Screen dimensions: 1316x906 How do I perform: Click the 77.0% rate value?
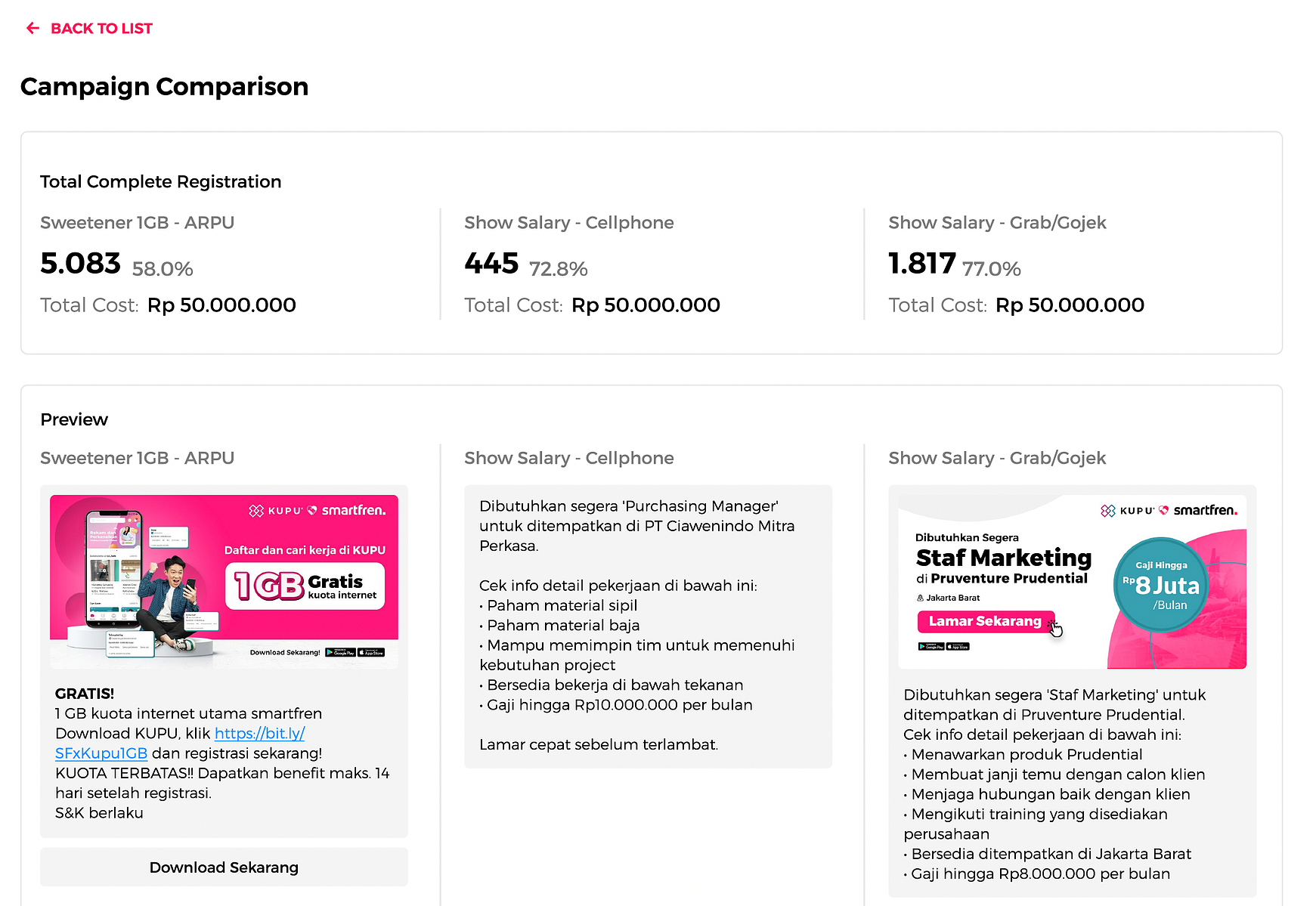[x=991, y=269]
